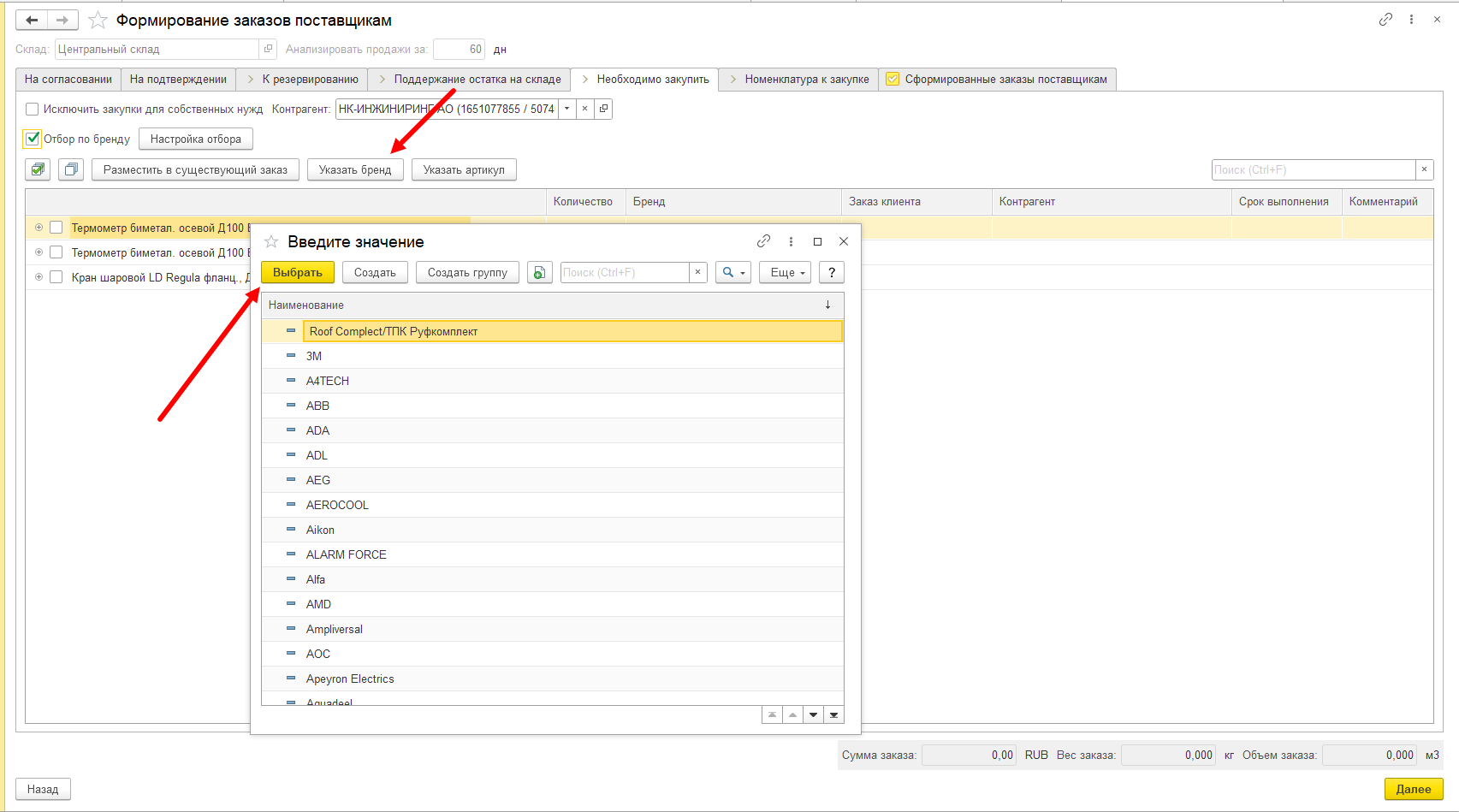Switch to На согласовании tab
Viewport: 1459px width, 812px height.
[68, 79]
